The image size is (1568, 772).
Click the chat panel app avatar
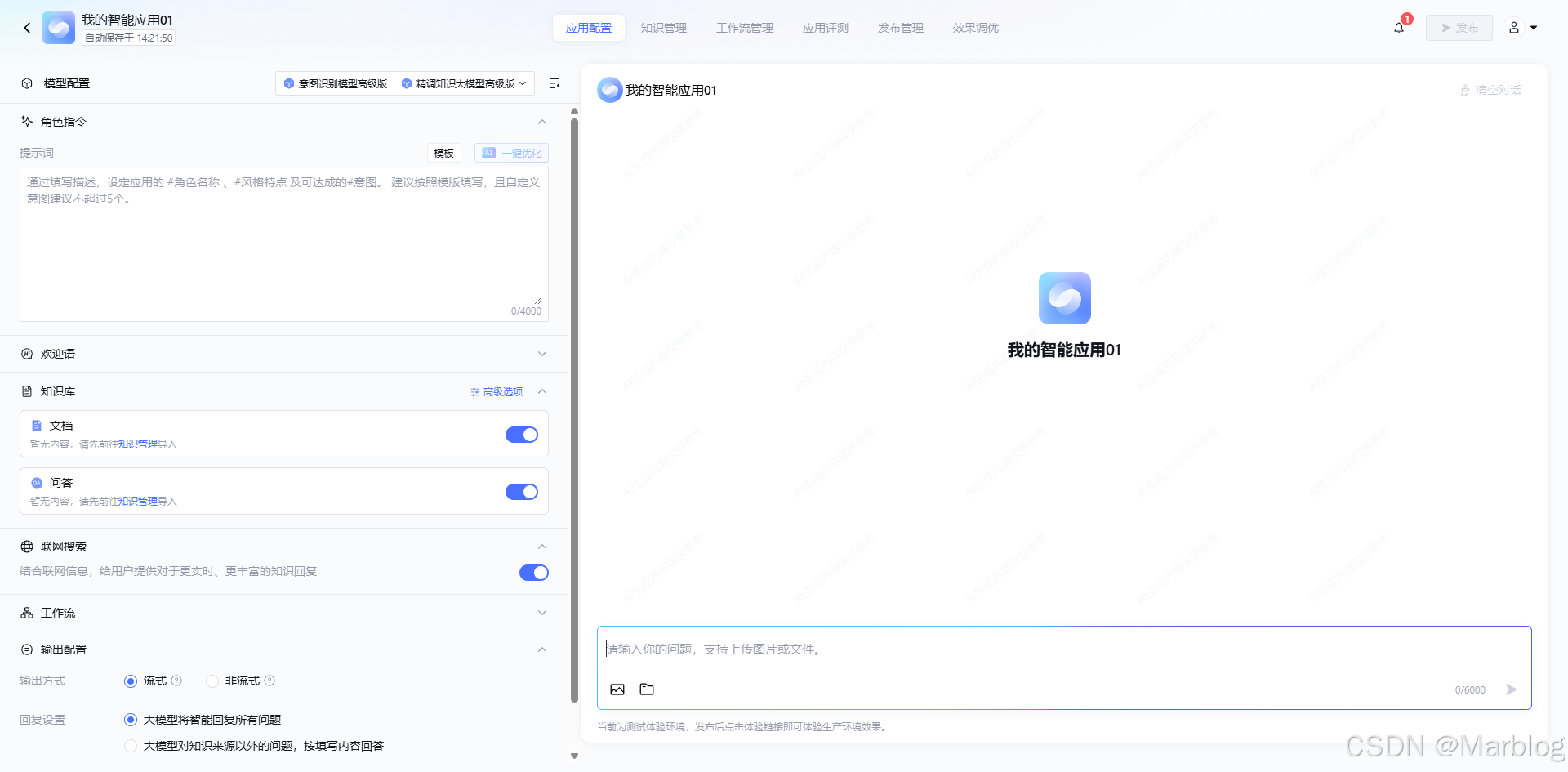[610, 90]
